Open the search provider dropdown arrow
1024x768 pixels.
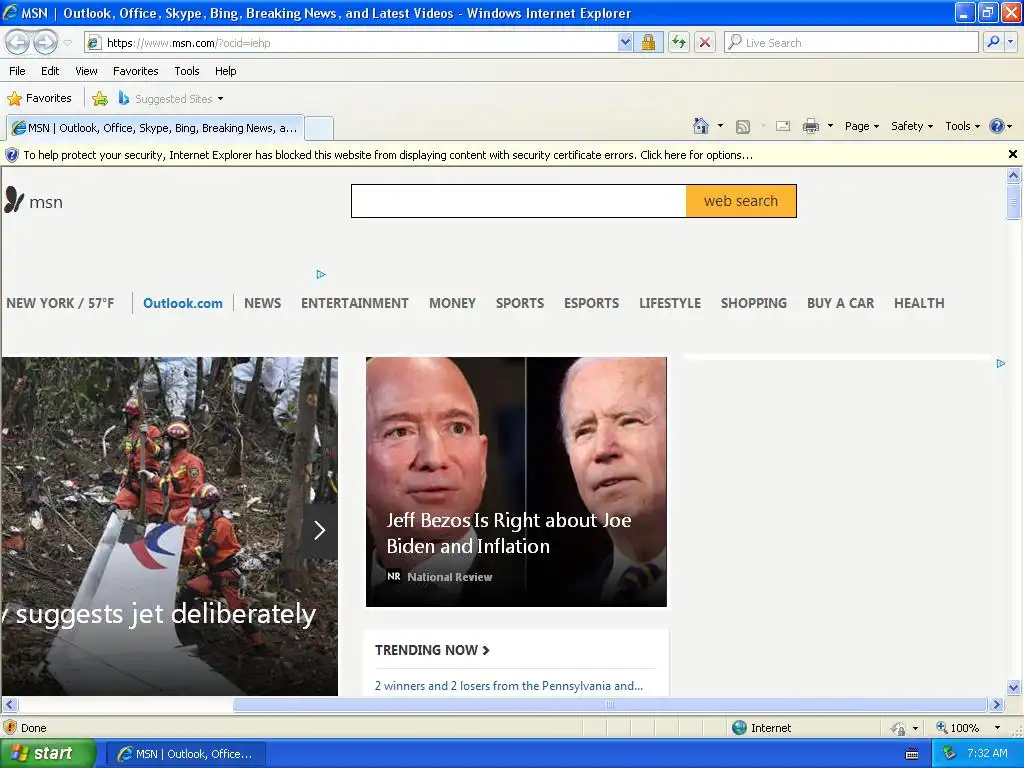click(x=1011, y=42)
